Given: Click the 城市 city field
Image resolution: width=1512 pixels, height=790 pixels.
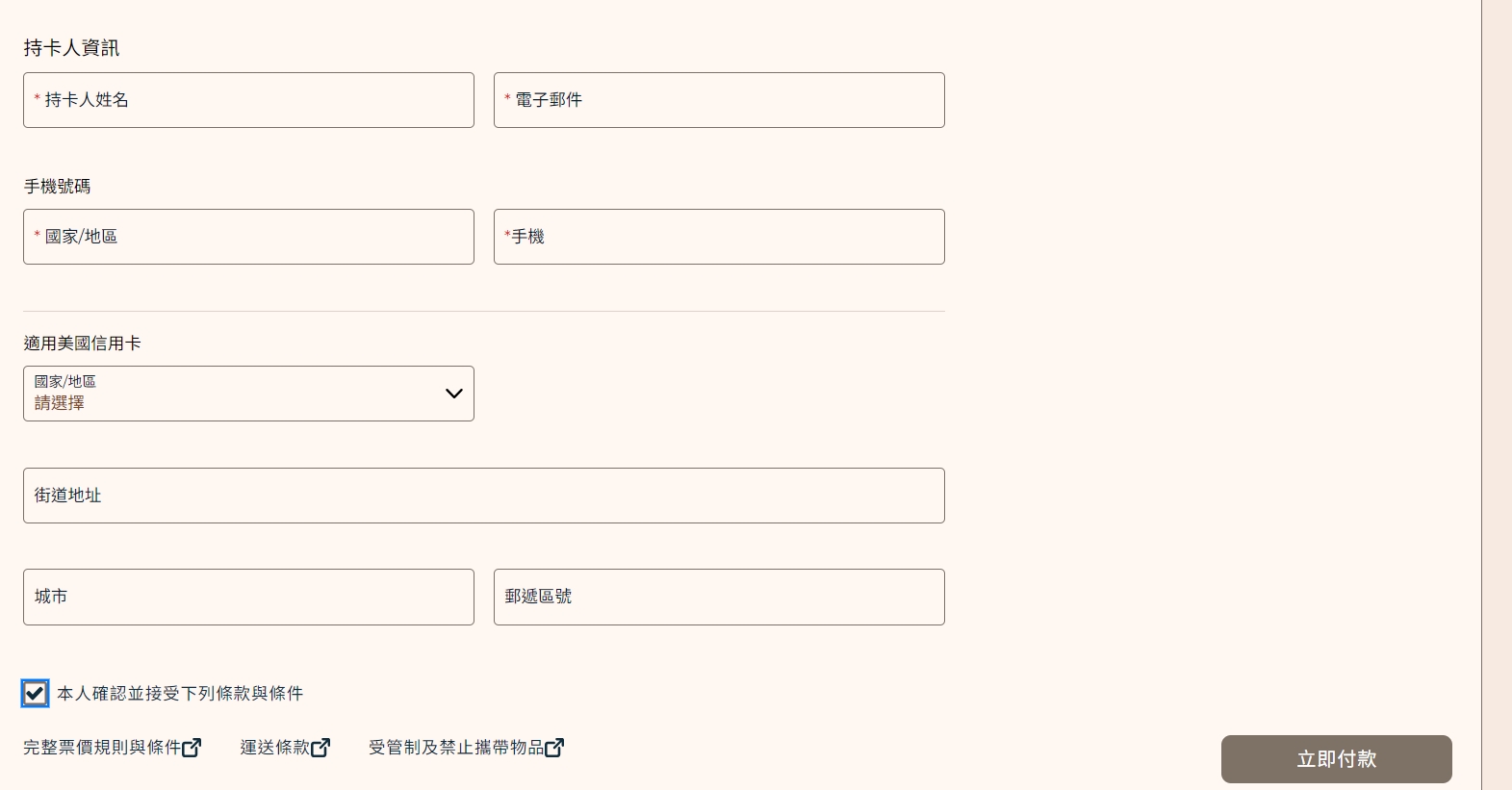Looking at the screenshot, I should click(248, 597).
